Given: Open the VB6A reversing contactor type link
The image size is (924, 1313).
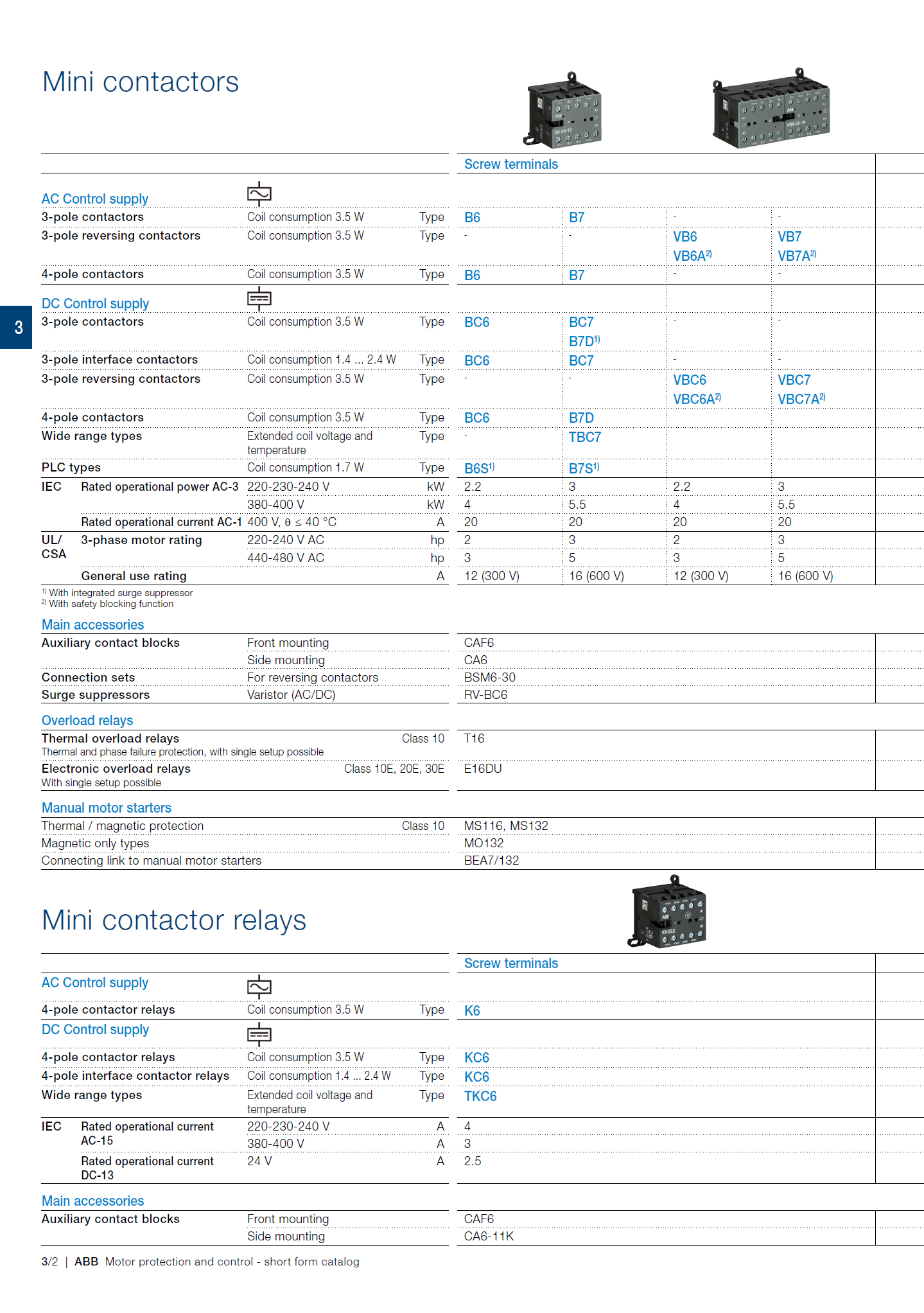Looking at the screenshot, I should point(691,256).
